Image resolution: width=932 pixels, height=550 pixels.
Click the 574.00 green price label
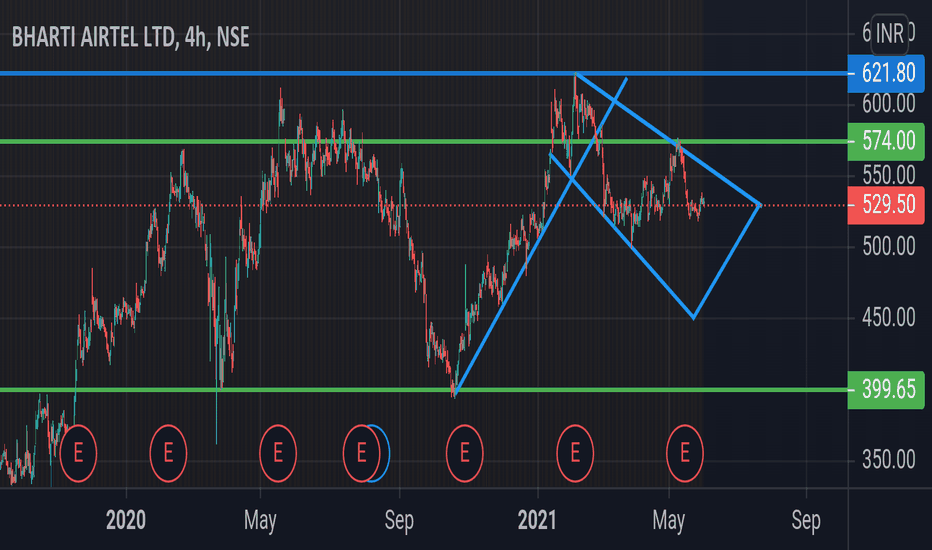tap(886, 142)
